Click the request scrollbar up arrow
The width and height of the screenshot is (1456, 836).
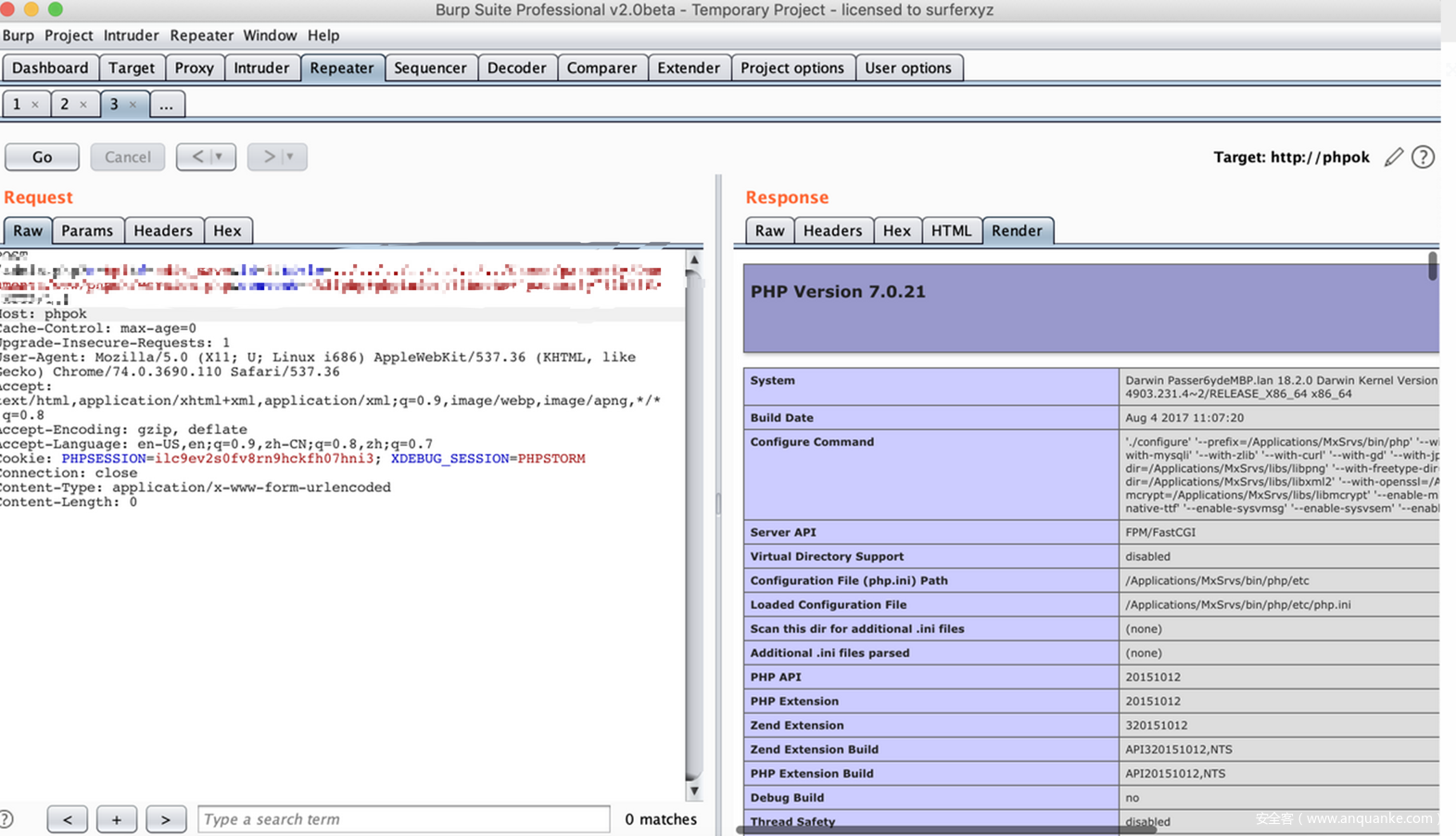coord(693,260)
